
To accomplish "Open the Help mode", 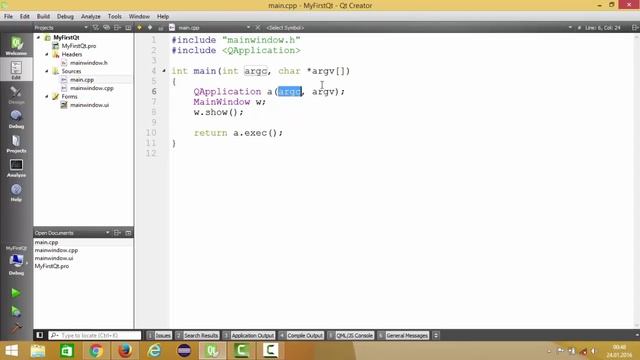I will point(16,192).
